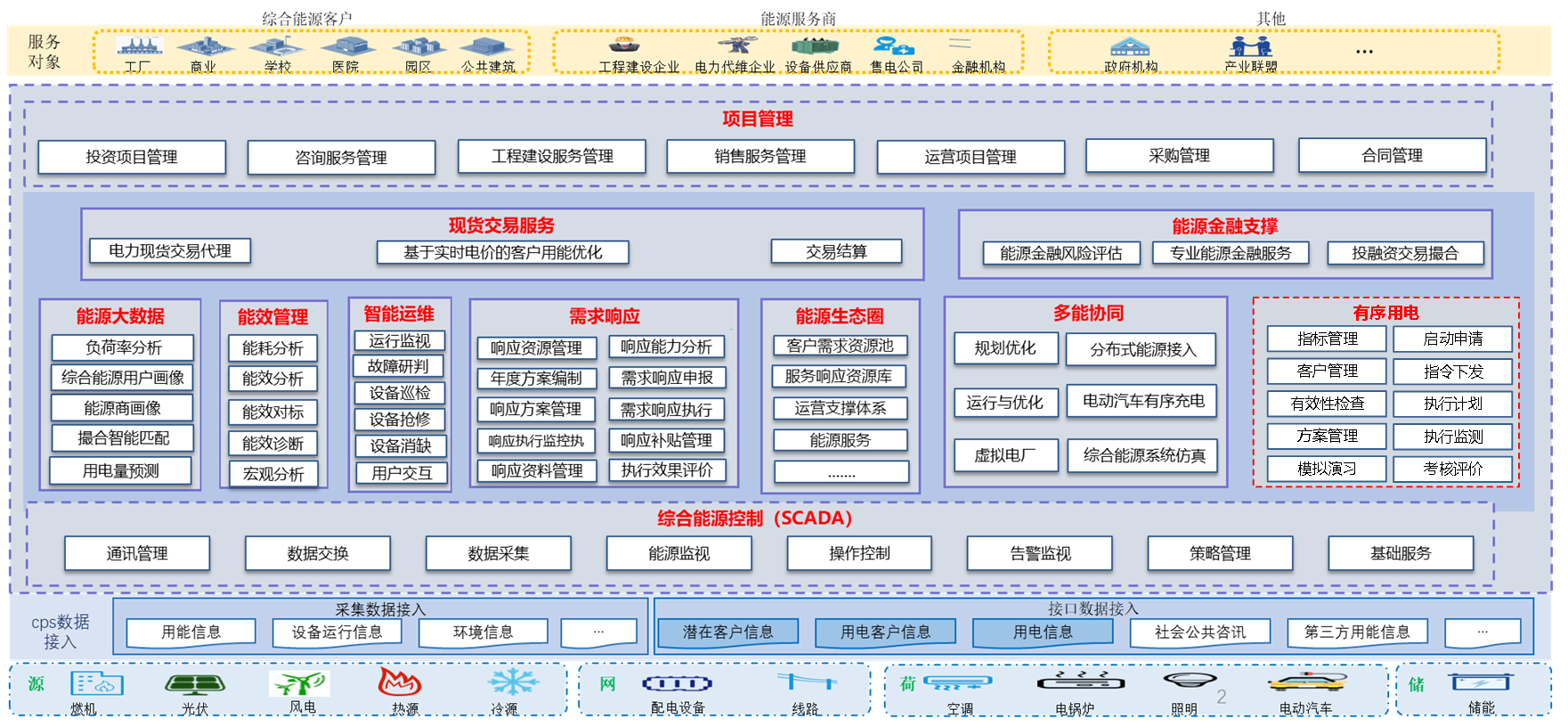1568x727 pixels.
Task: Click the 电动汽车有序充电 box
Action: pos(1143,401)
